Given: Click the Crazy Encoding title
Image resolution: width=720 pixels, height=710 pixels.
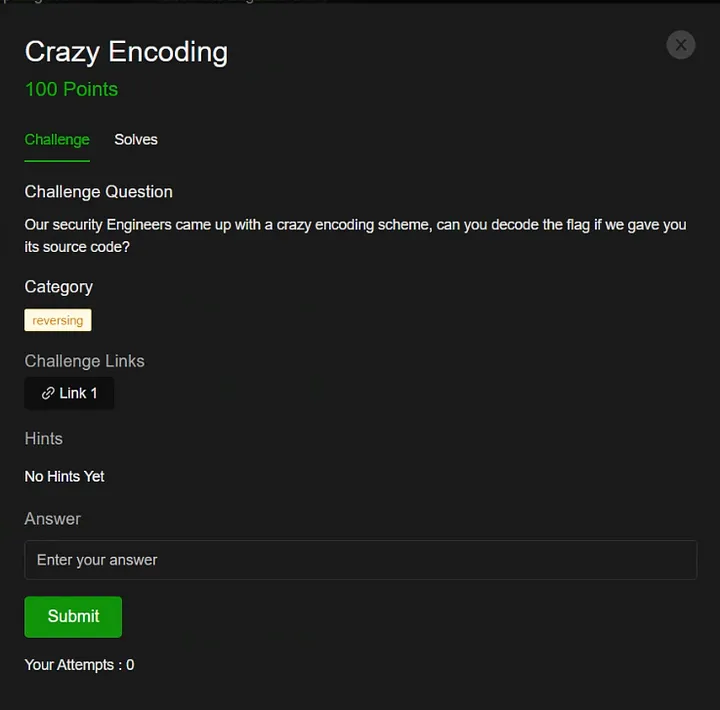Looking at the screenshot, I should (x=126, y=52).
